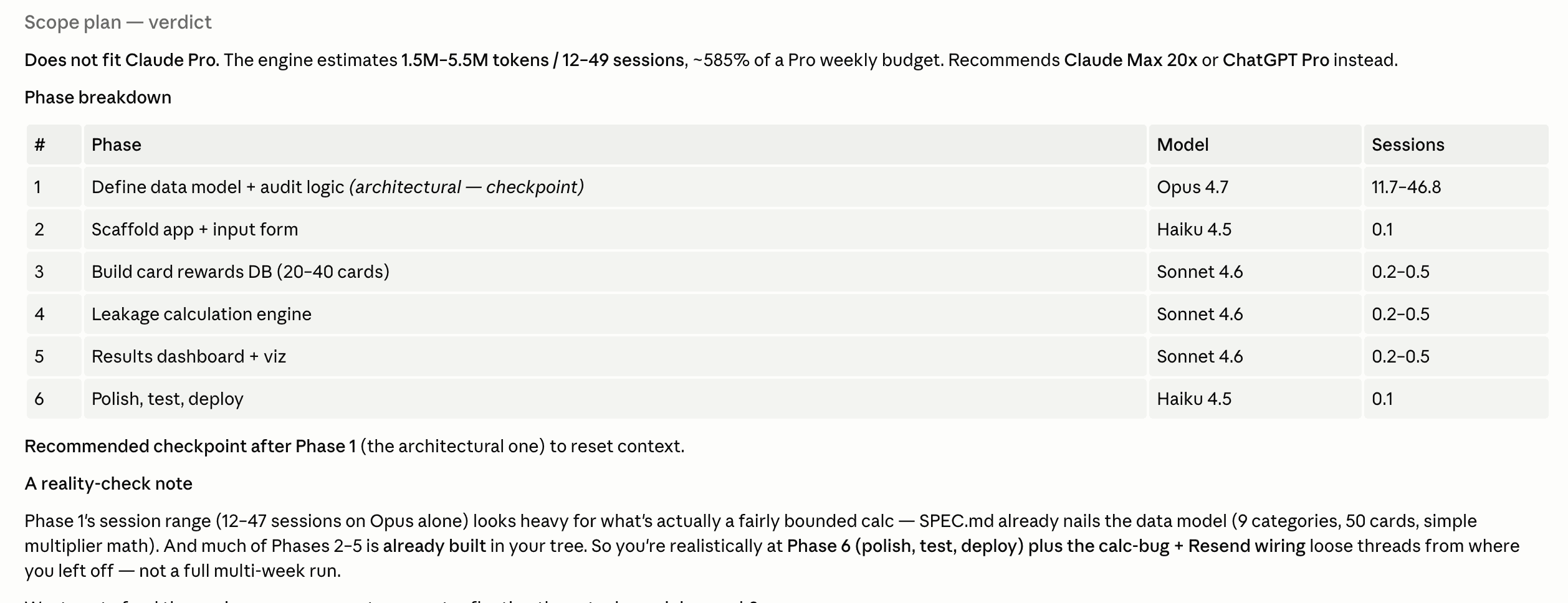The width and height of the screenshot is (1568, 603).
Task: Click the bold Claude Max 20x text
Action: point(1131,60)
